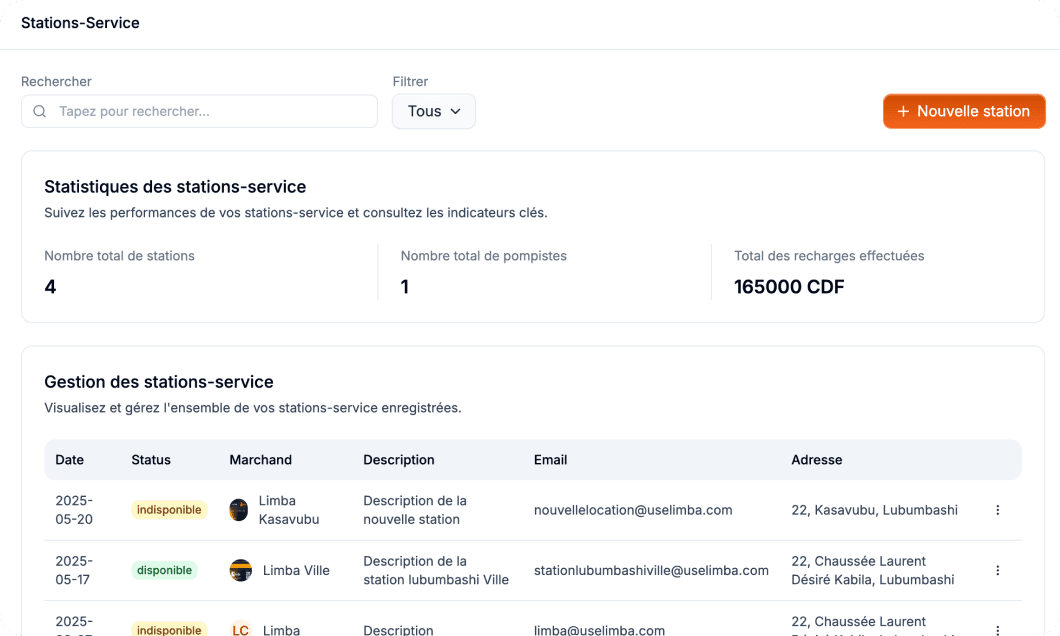Open actions menu for Limba Ville row
1060x636 pixels.
click(x=997, y=570)
